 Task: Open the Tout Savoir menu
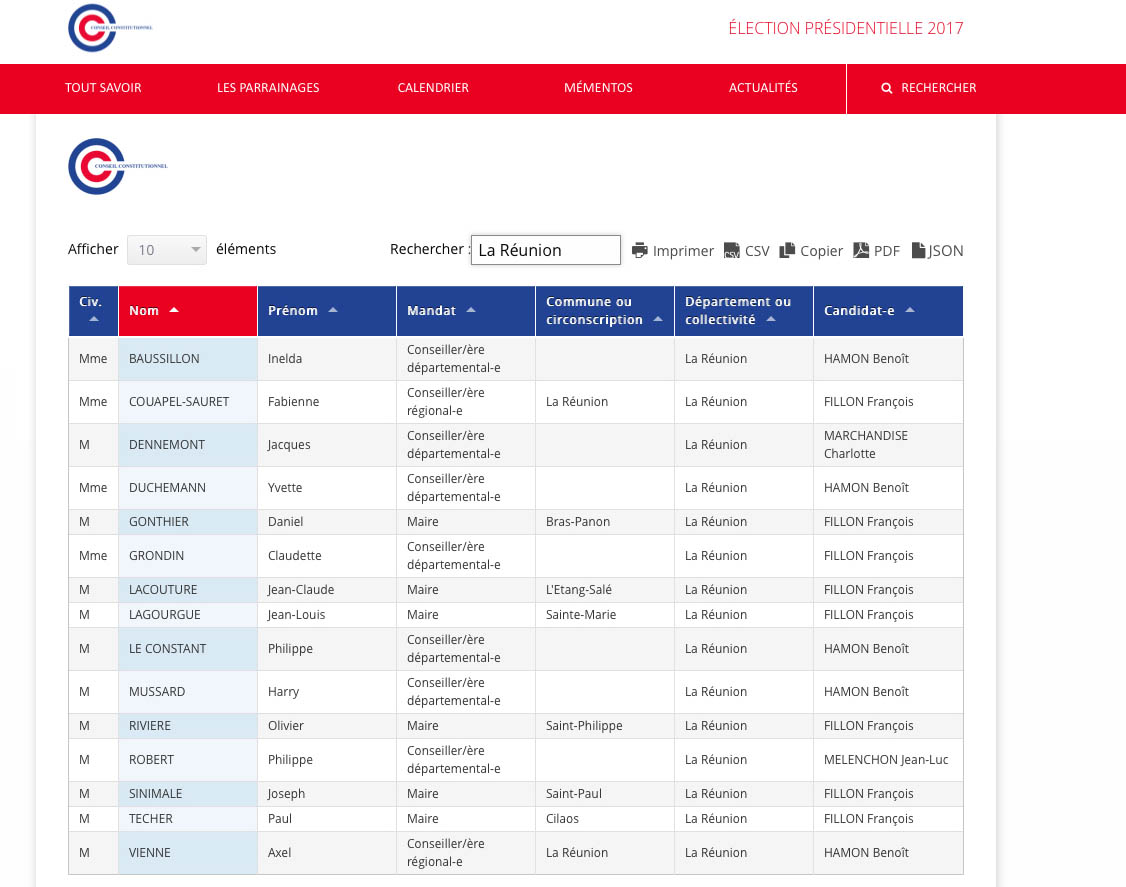point(103,88)
